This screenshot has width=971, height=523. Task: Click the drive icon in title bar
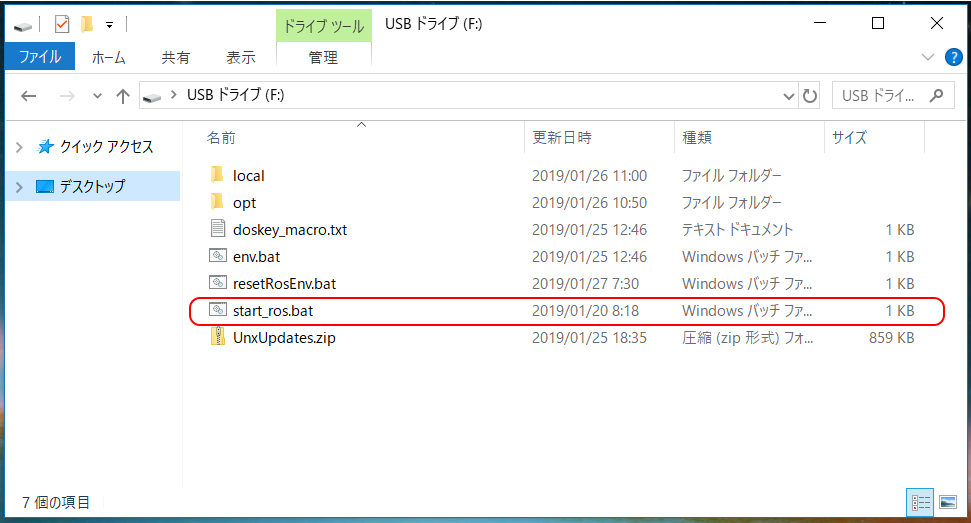[23, 26]
